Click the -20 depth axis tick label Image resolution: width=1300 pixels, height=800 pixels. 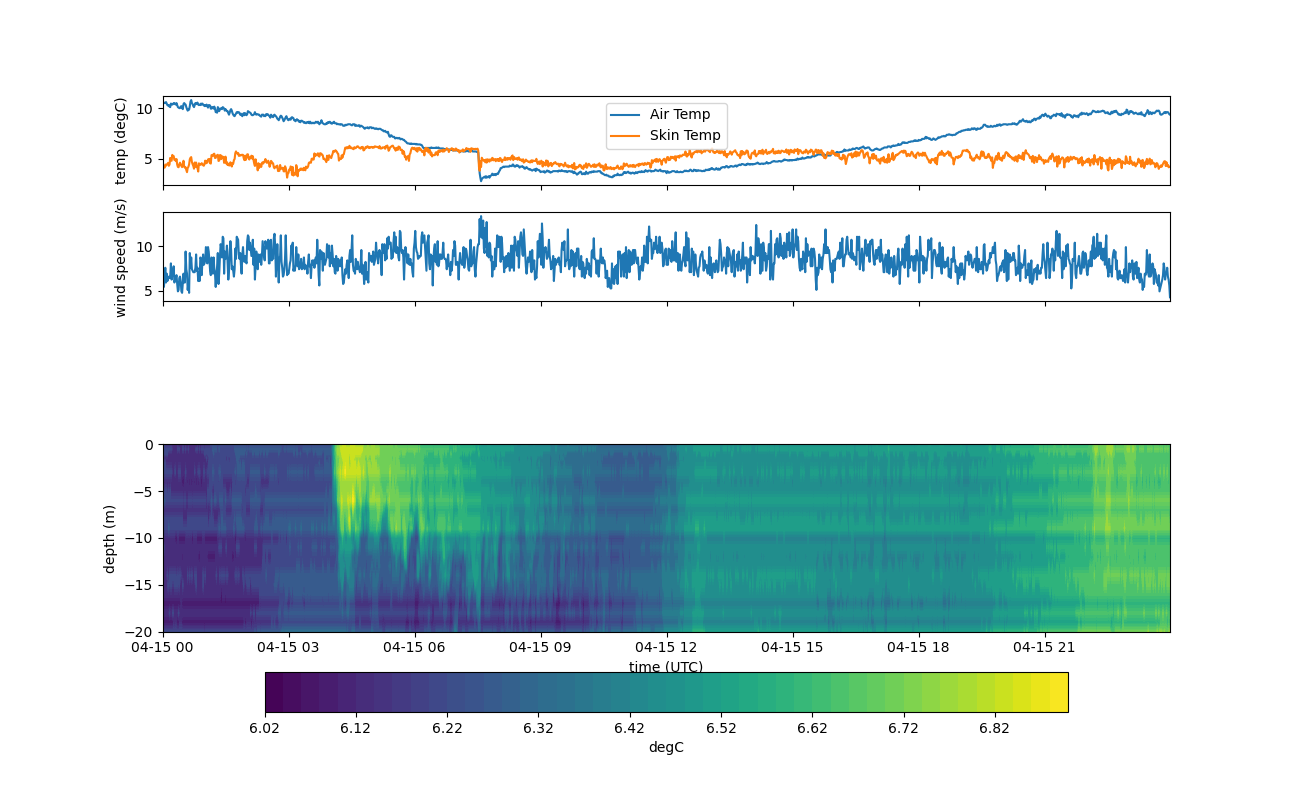click(139, 632)
